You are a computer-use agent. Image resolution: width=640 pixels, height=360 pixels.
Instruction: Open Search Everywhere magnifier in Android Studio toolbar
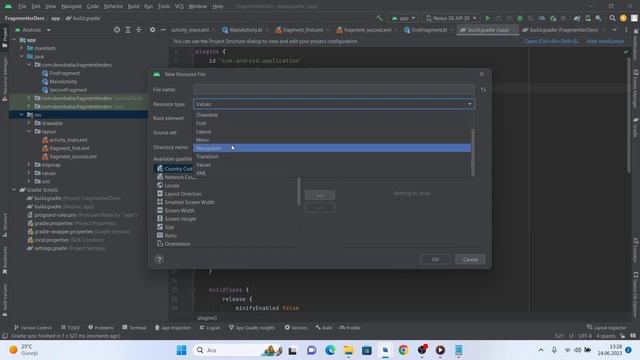tap(612, 18)
